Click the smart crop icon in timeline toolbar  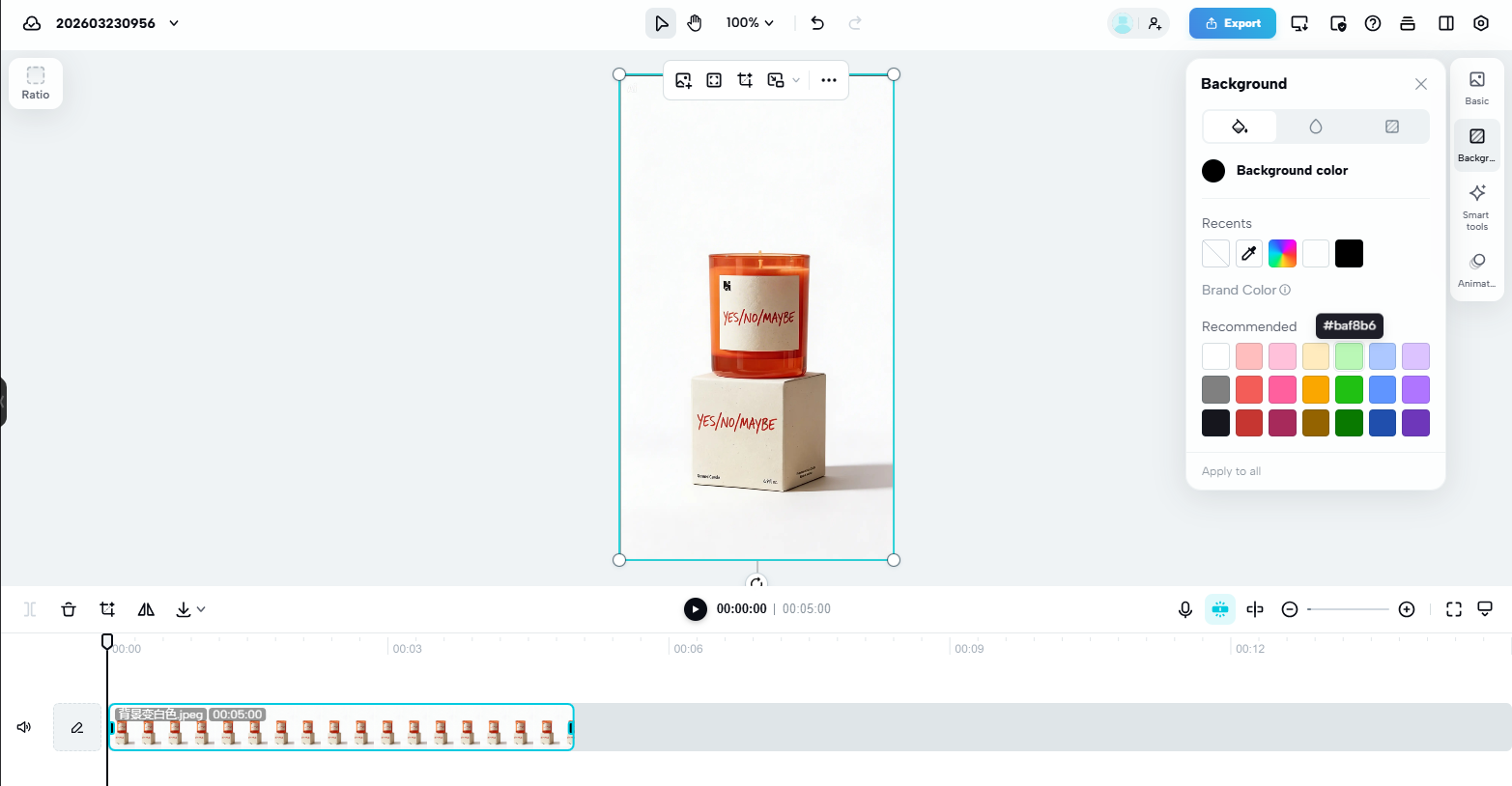click(x=107, y=609)
